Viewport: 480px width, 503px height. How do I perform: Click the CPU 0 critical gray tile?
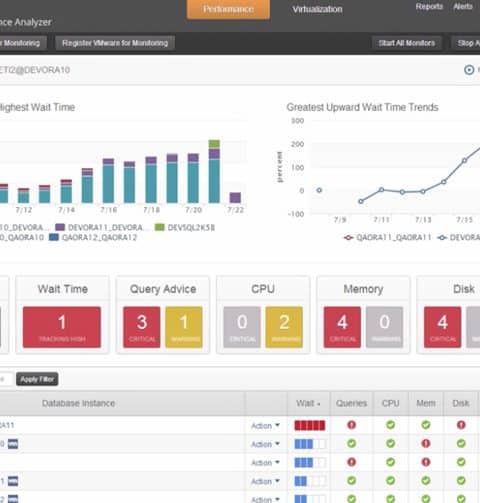(x=242, y=327)
